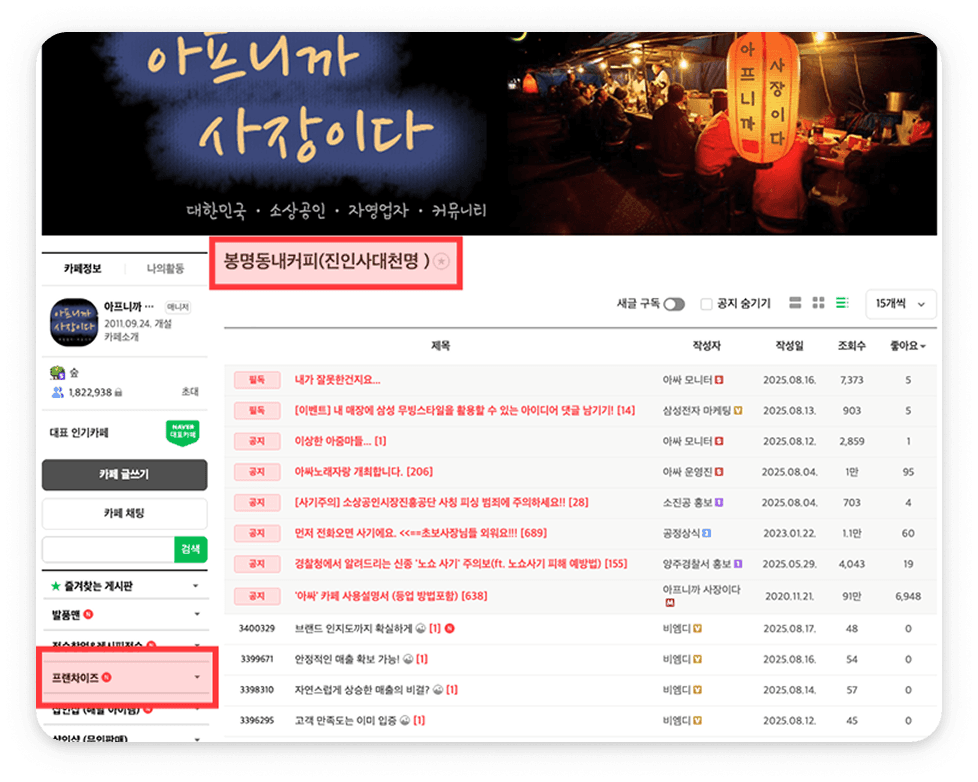Click author 삼성전자 마케팅
The image size is (978, 782).
tap(697, 410)
